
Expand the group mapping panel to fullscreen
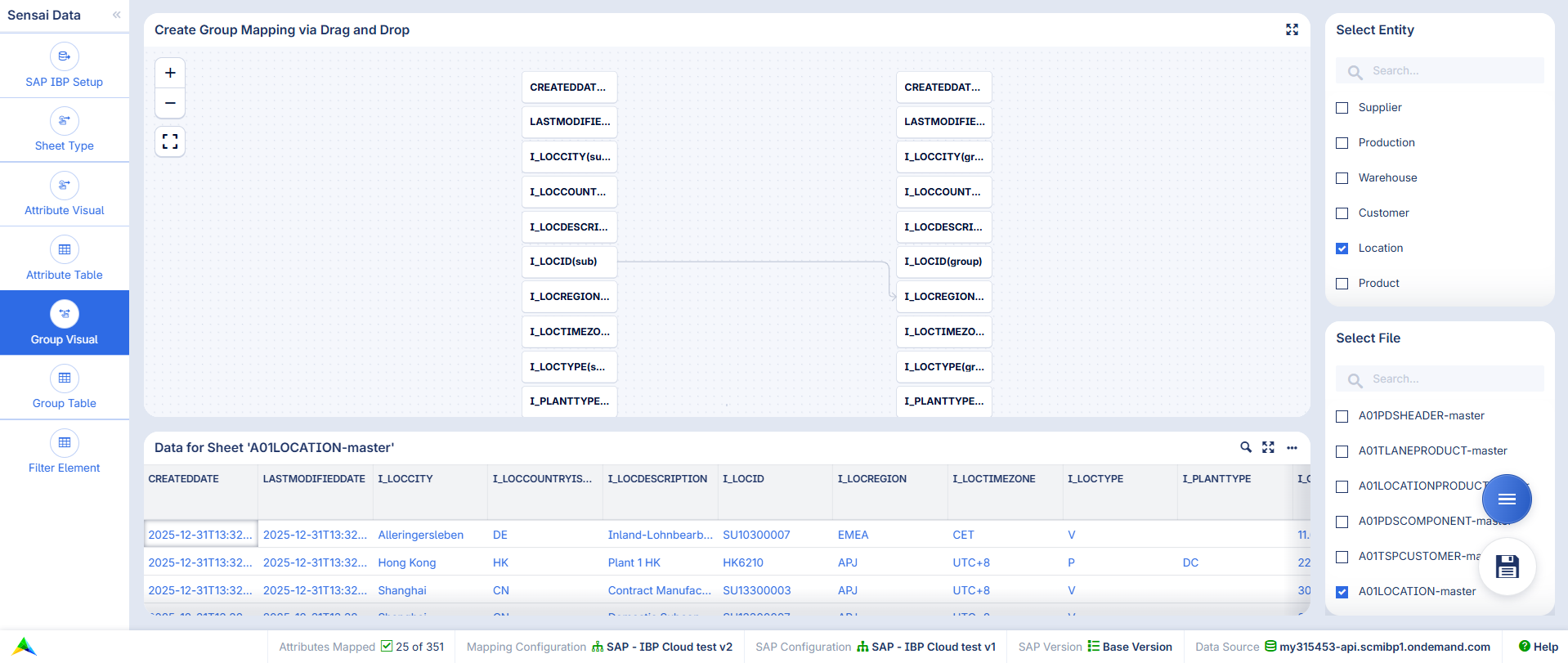[x=1292, y=29]
